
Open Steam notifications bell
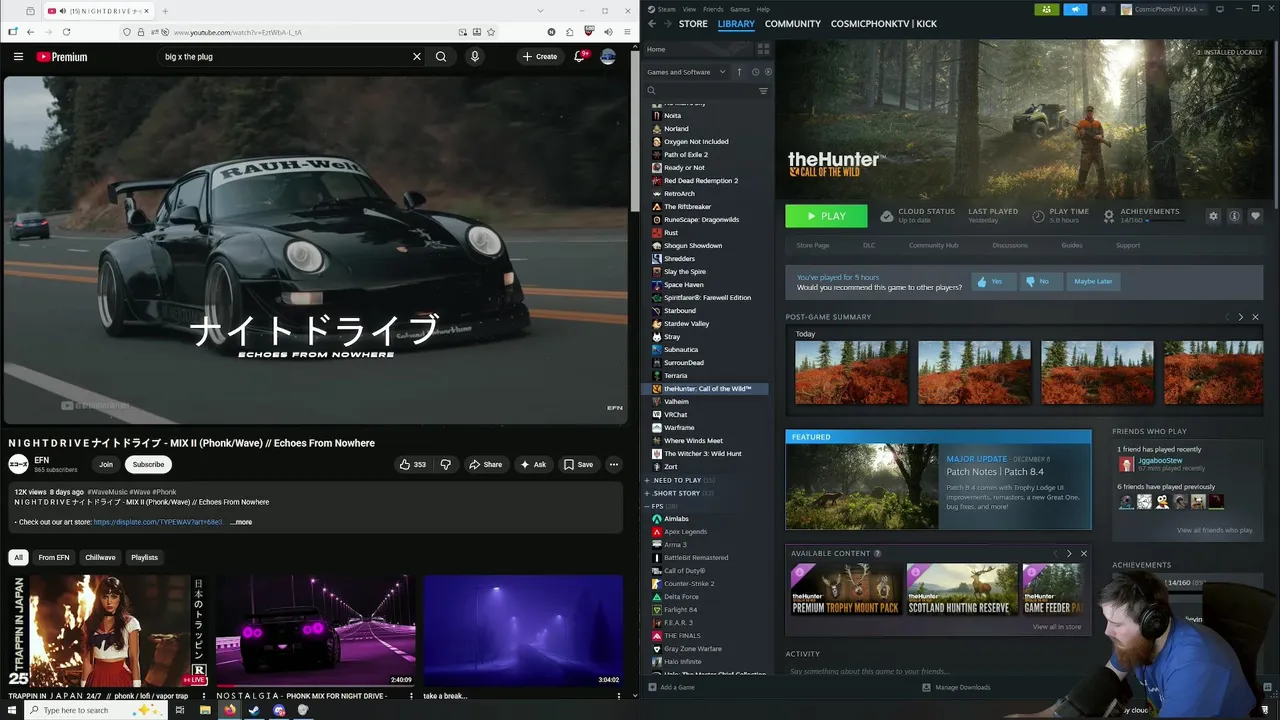tap(1103, 9)
